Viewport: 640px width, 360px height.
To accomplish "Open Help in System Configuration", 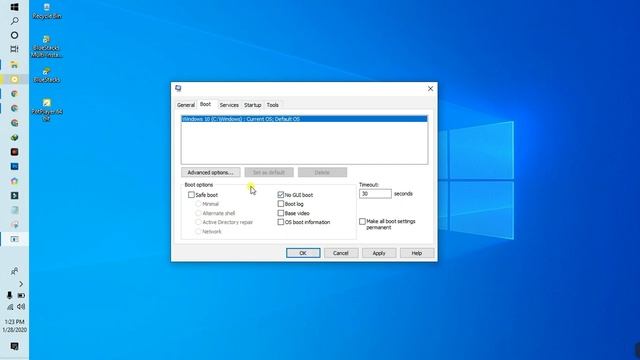I will (x=417, y=253).
